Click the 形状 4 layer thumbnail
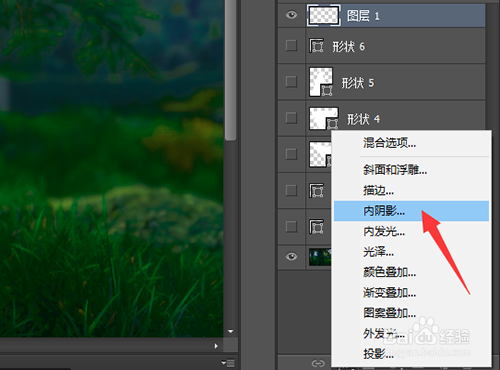The width and height of the screenshot is (500, 370). 324,118
